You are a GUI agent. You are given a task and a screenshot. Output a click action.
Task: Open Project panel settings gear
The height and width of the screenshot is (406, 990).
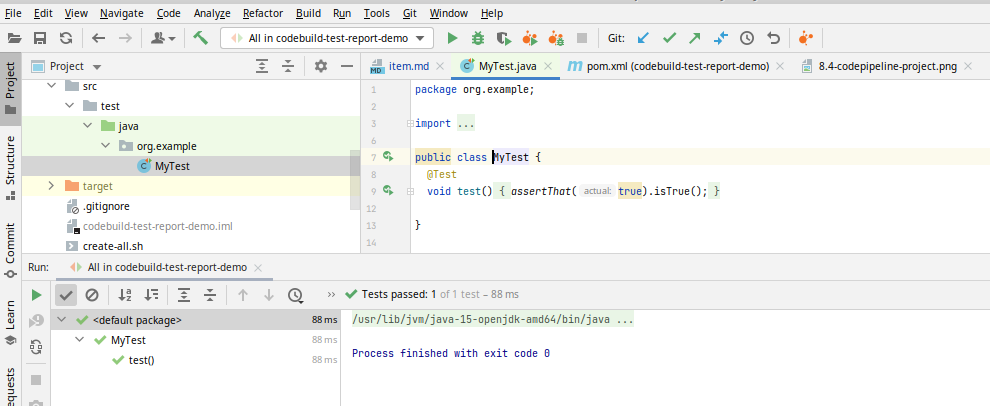click(x=321, y=66)
